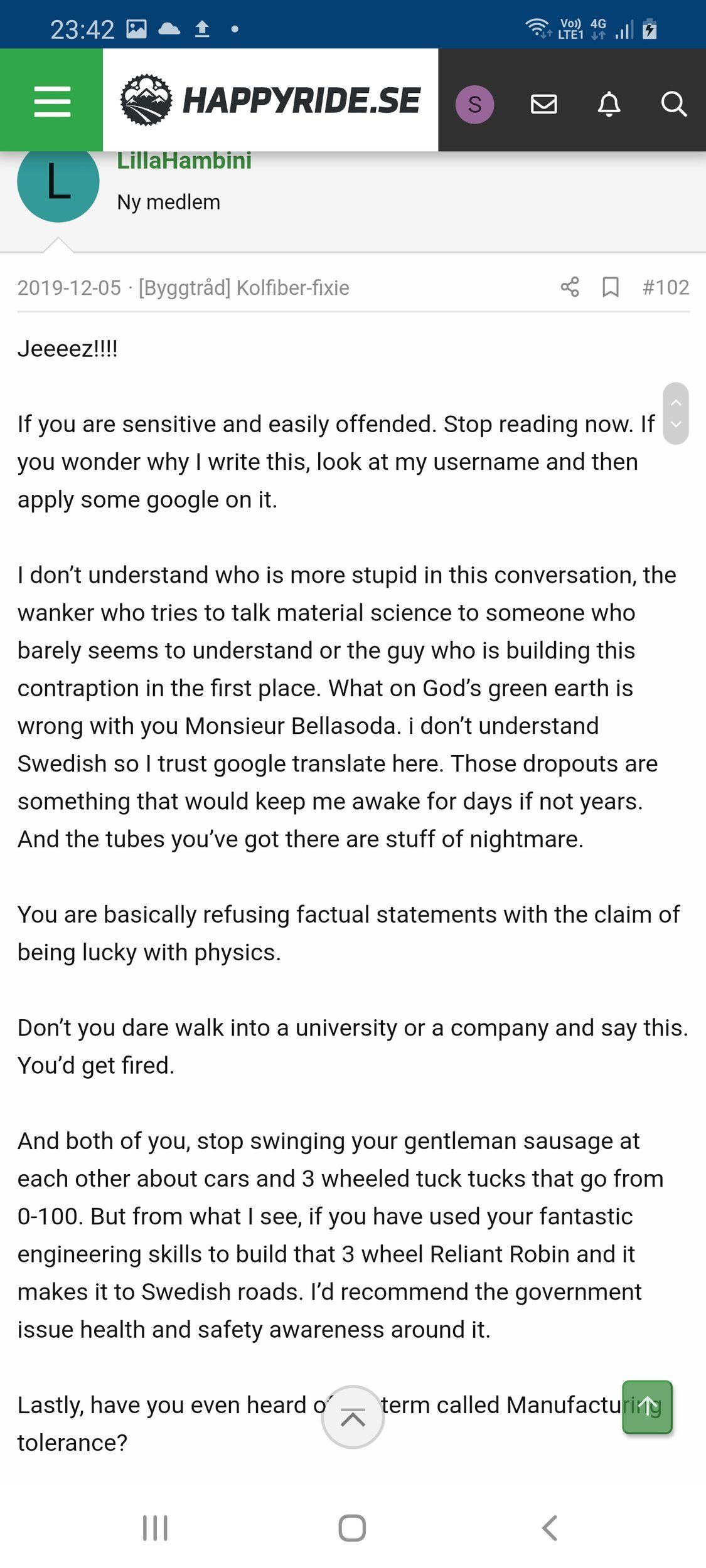This screenshot has height=1568, width=706.
Task: Toggle bookmark on post #102
Action: [611, 287]
